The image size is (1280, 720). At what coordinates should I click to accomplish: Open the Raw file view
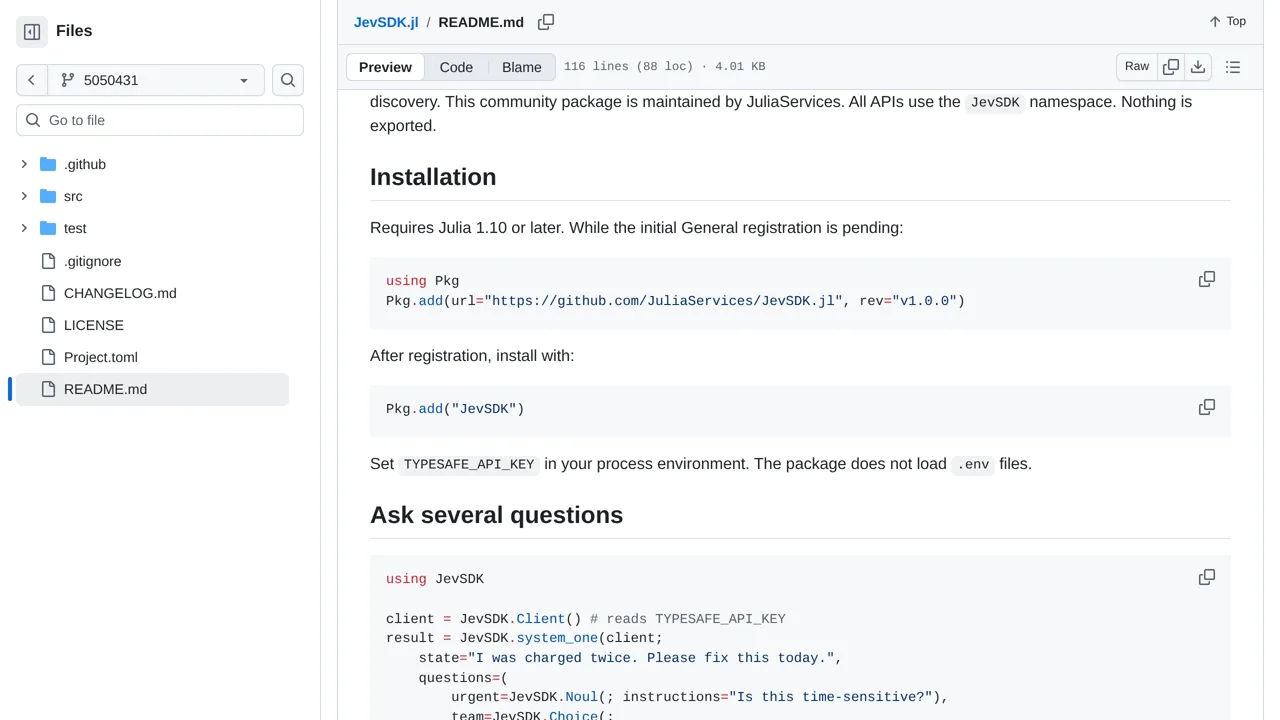pos(1137,67)
